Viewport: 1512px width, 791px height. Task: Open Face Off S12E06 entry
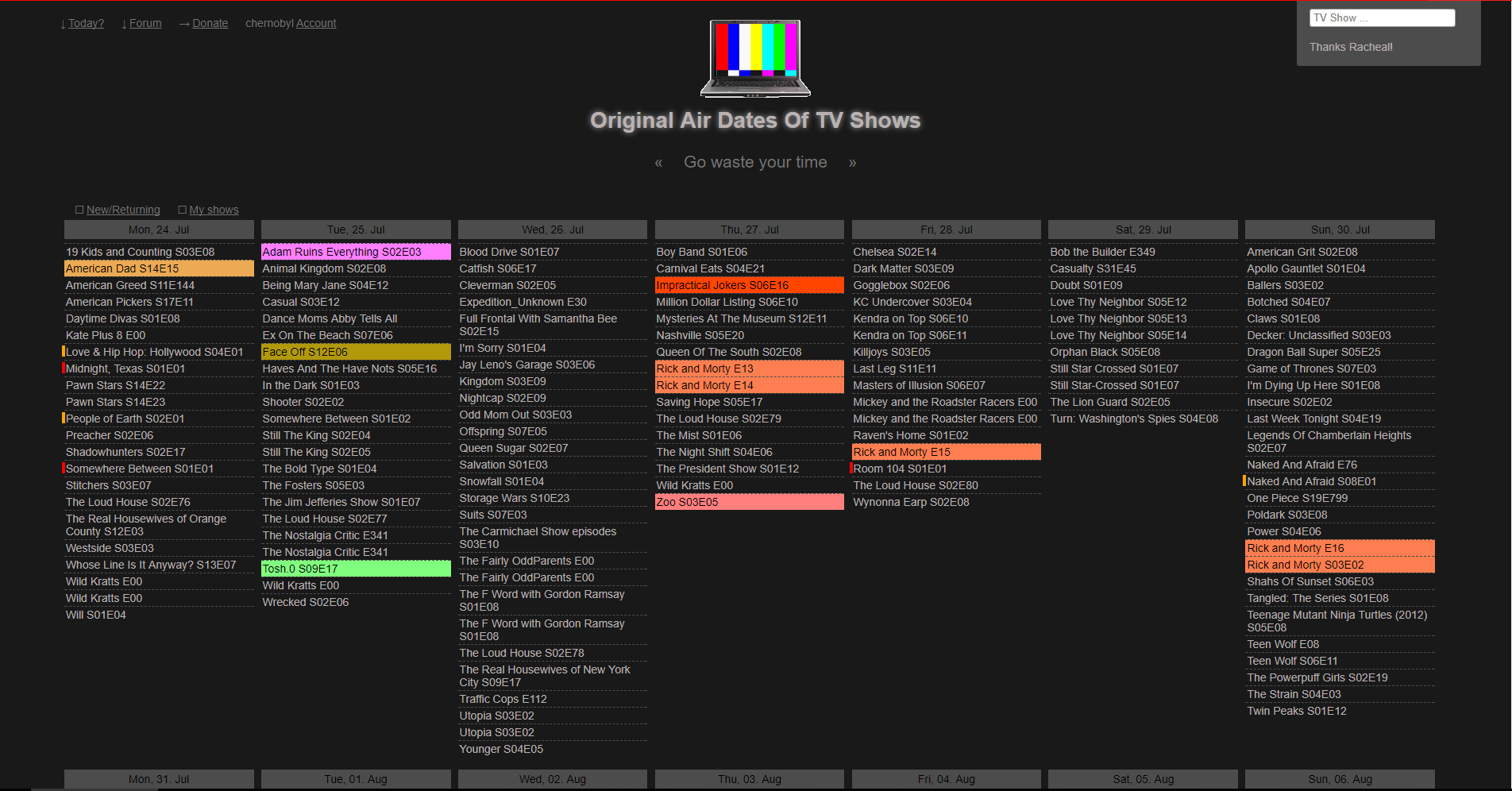point(356,352)
